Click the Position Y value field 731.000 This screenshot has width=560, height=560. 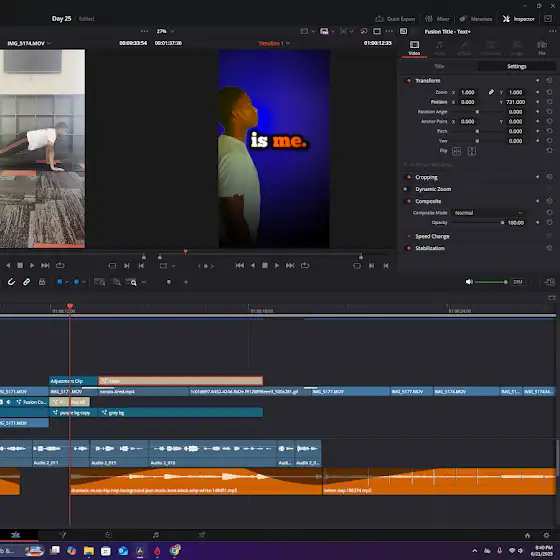pyautogui.click(x=515, y=102)
